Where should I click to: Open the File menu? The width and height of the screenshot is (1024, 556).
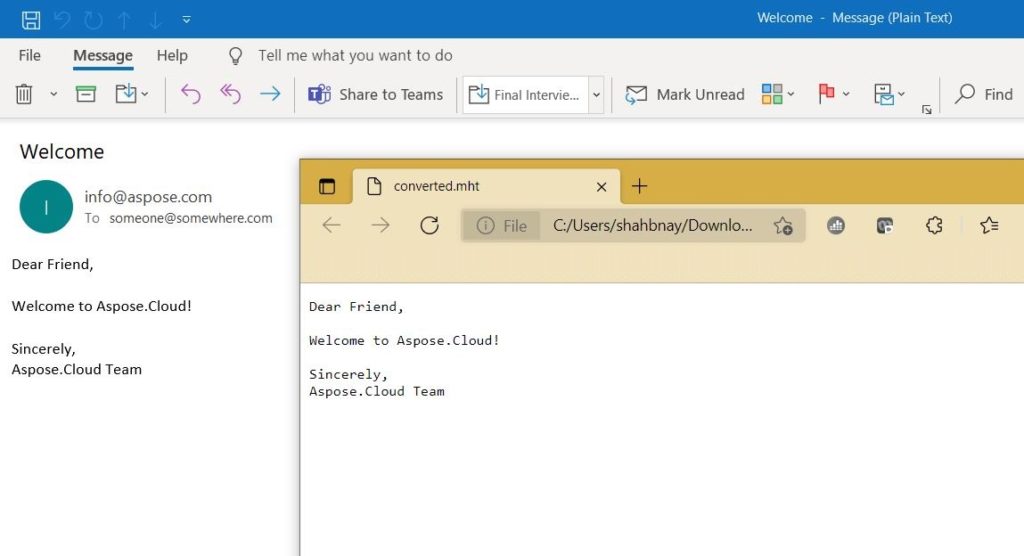tap(30, 56)
